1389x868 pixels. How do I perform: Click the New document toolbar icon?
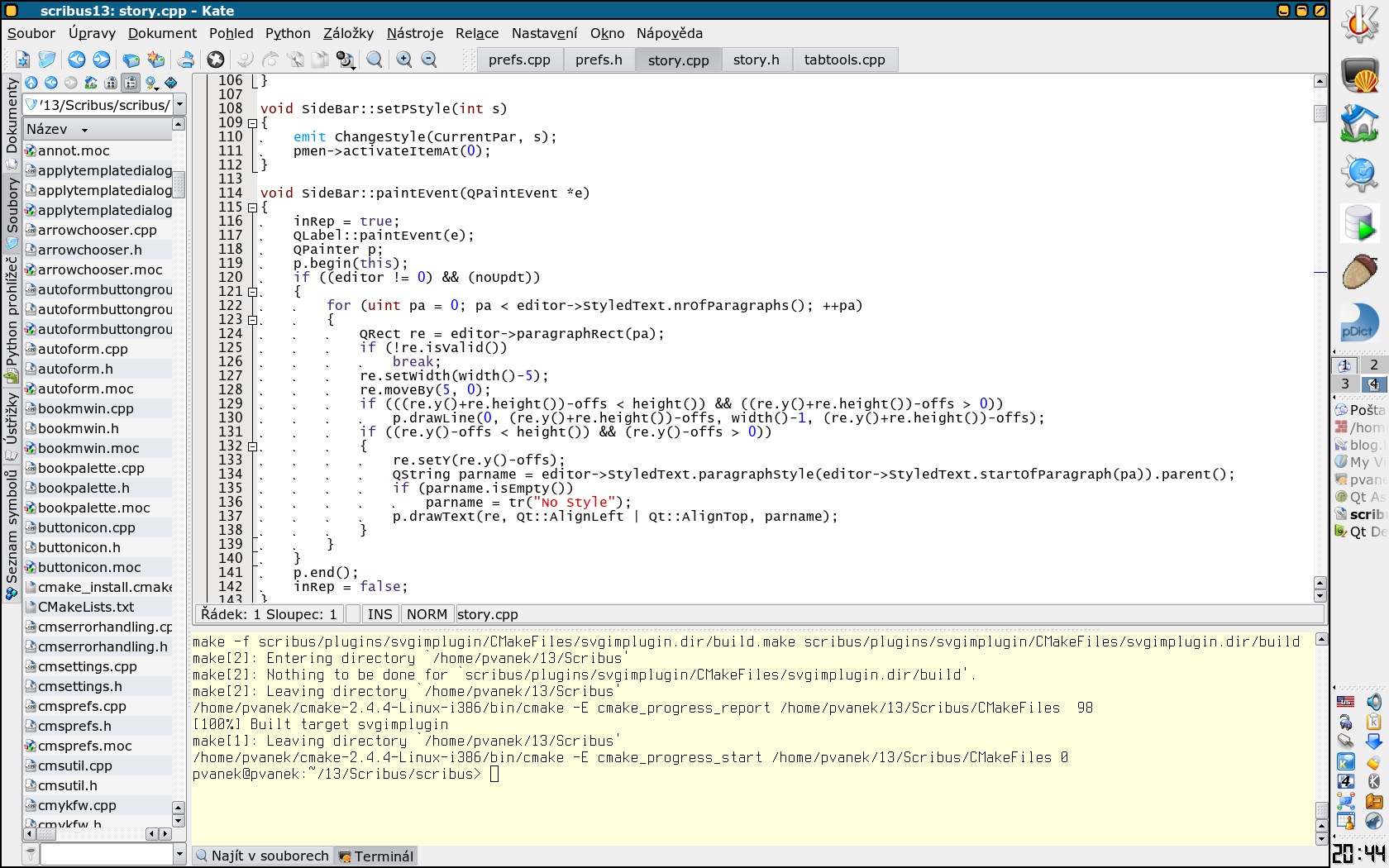click(x=22, y=60)
